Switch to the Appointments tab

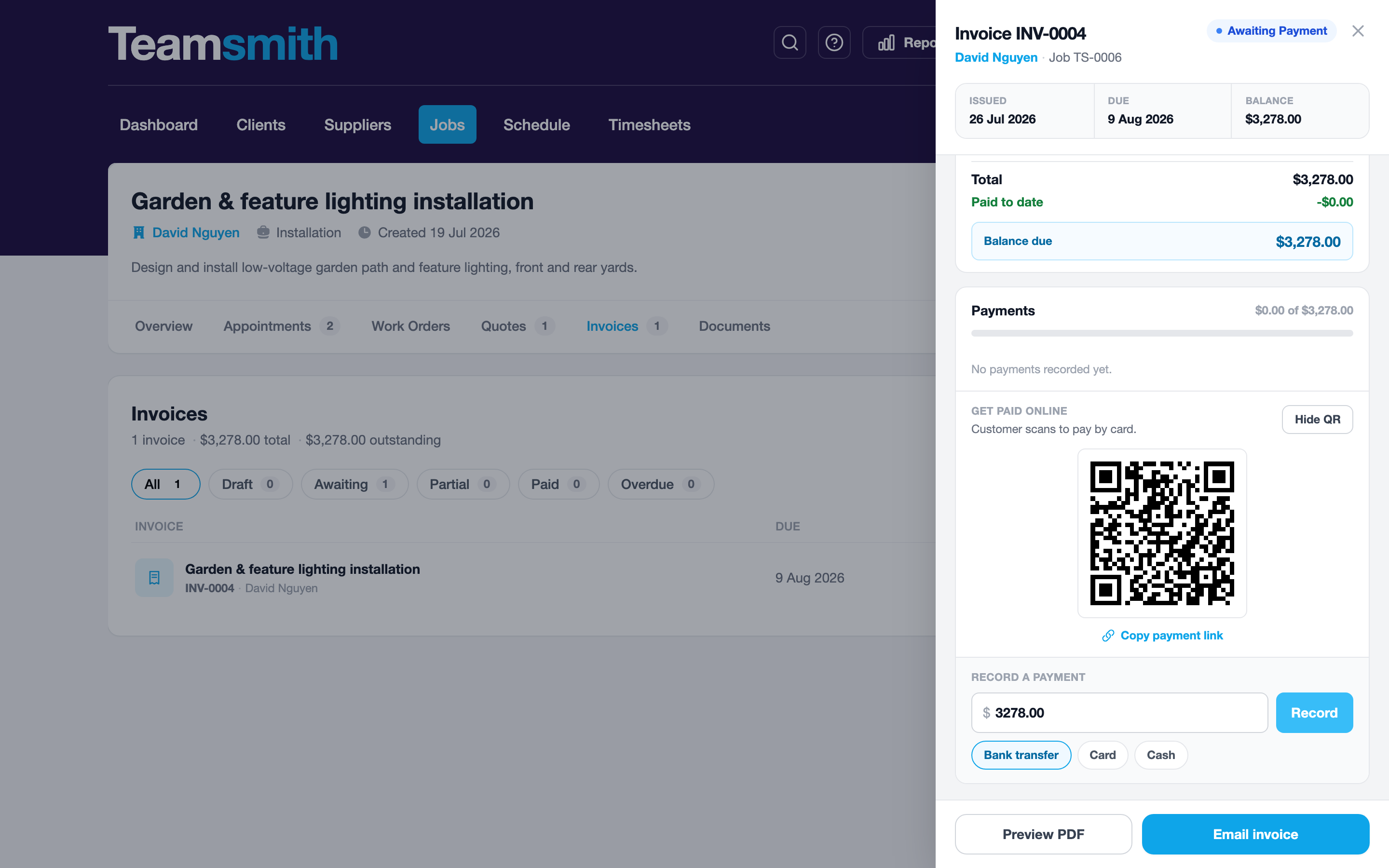(282, 326)
